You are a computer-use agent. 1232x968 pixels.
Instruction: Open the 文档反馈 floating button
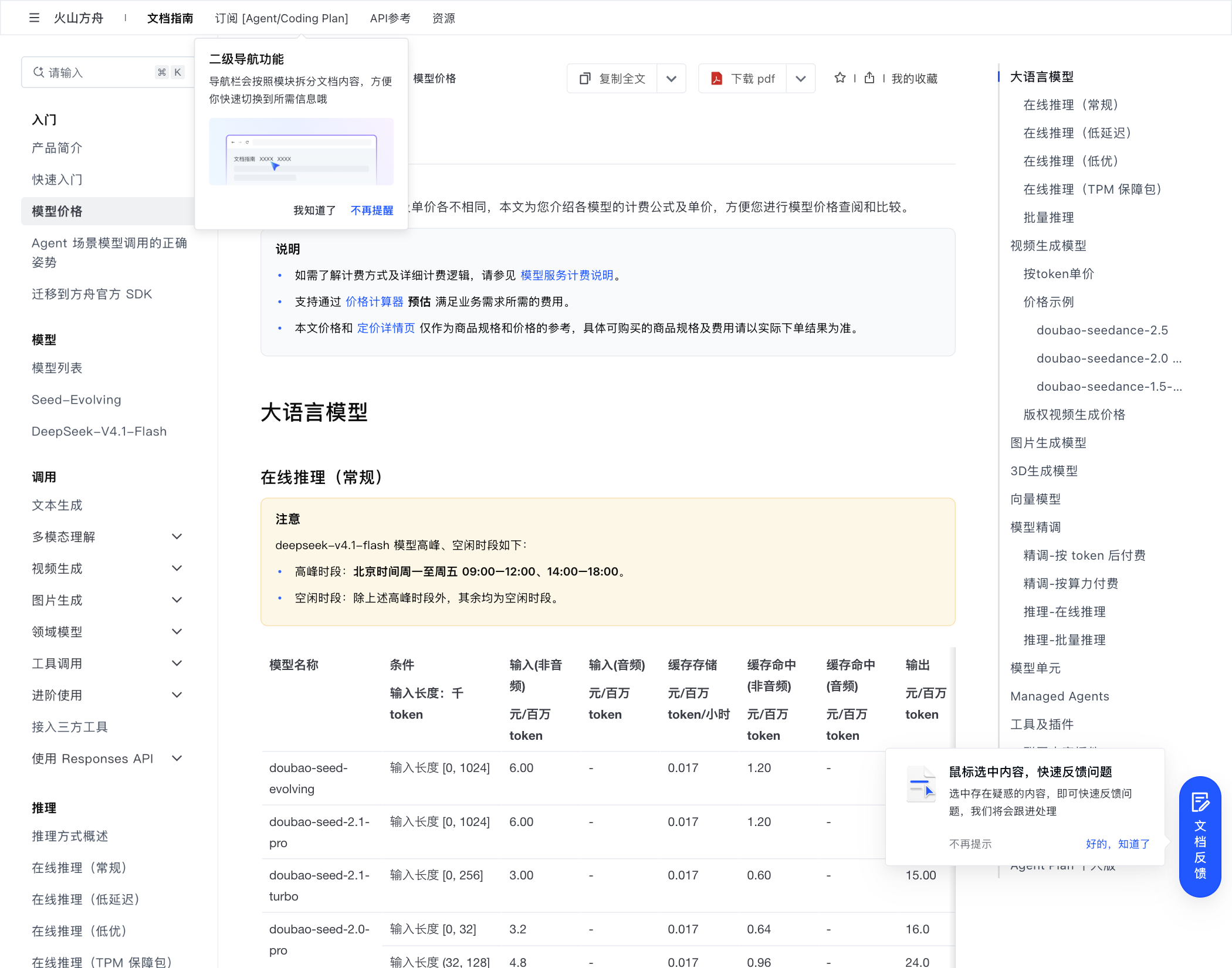coord(1200,837)
